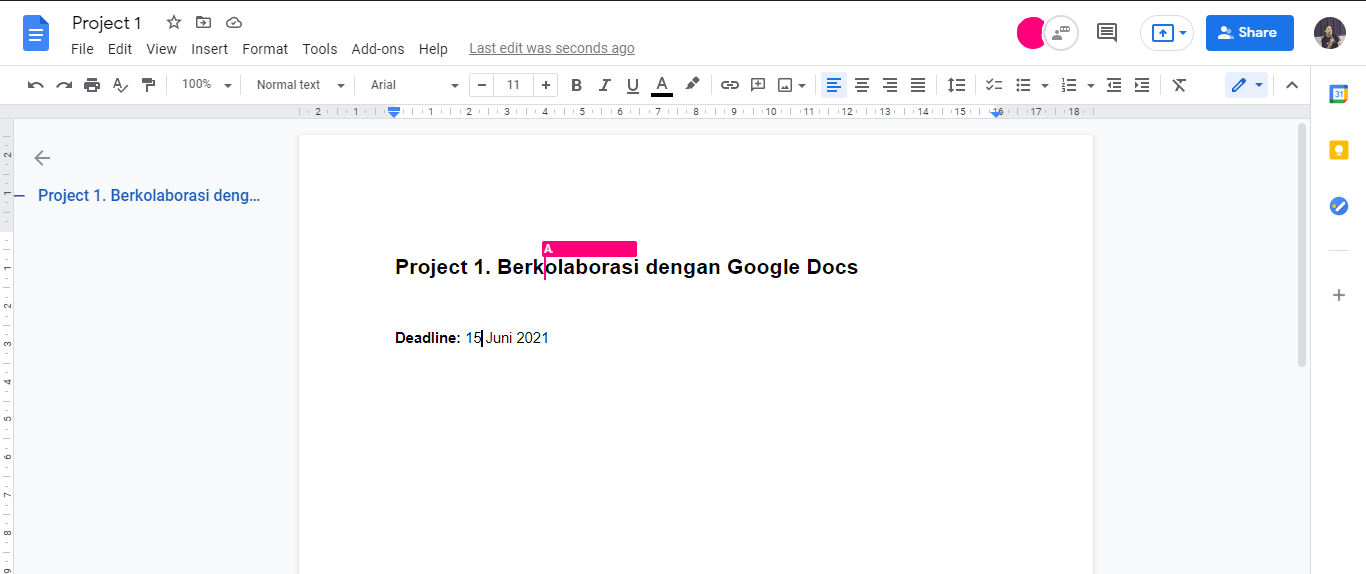Screen dimensions: 1366x574
Task: Open the Format menu
Action: [x=265, y=49]
